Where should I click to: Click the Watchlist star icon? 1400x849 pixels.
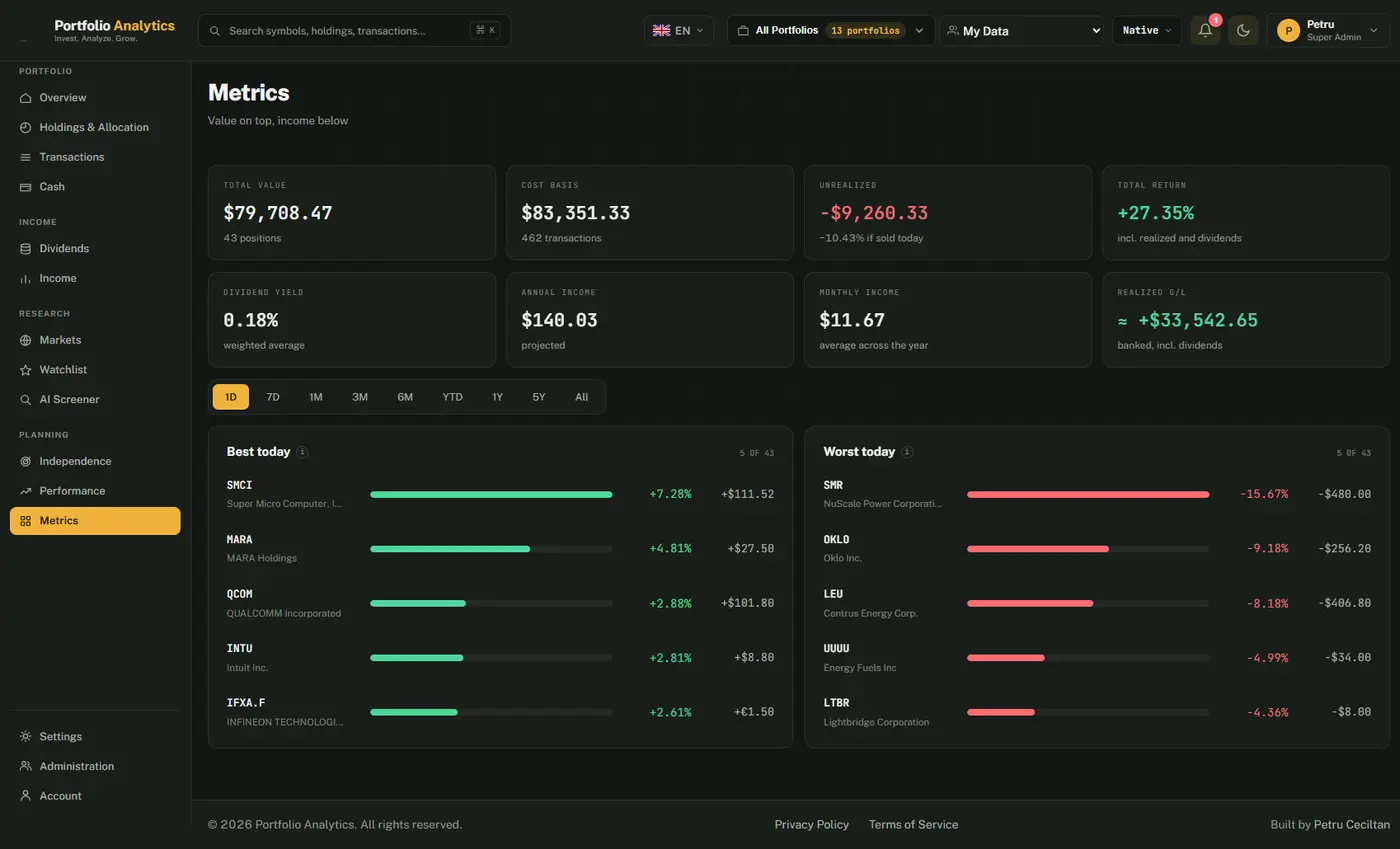(x=26, y=370)
